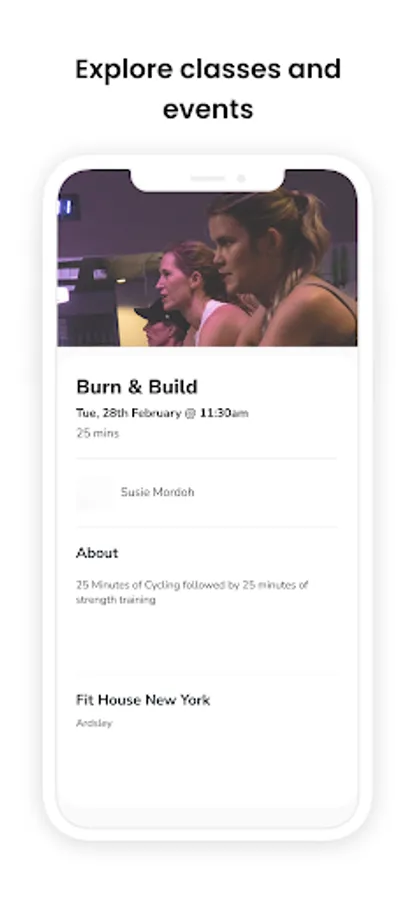Tap the speaker grille in the notch
415x900 pixels.
[x=208, y=179]
